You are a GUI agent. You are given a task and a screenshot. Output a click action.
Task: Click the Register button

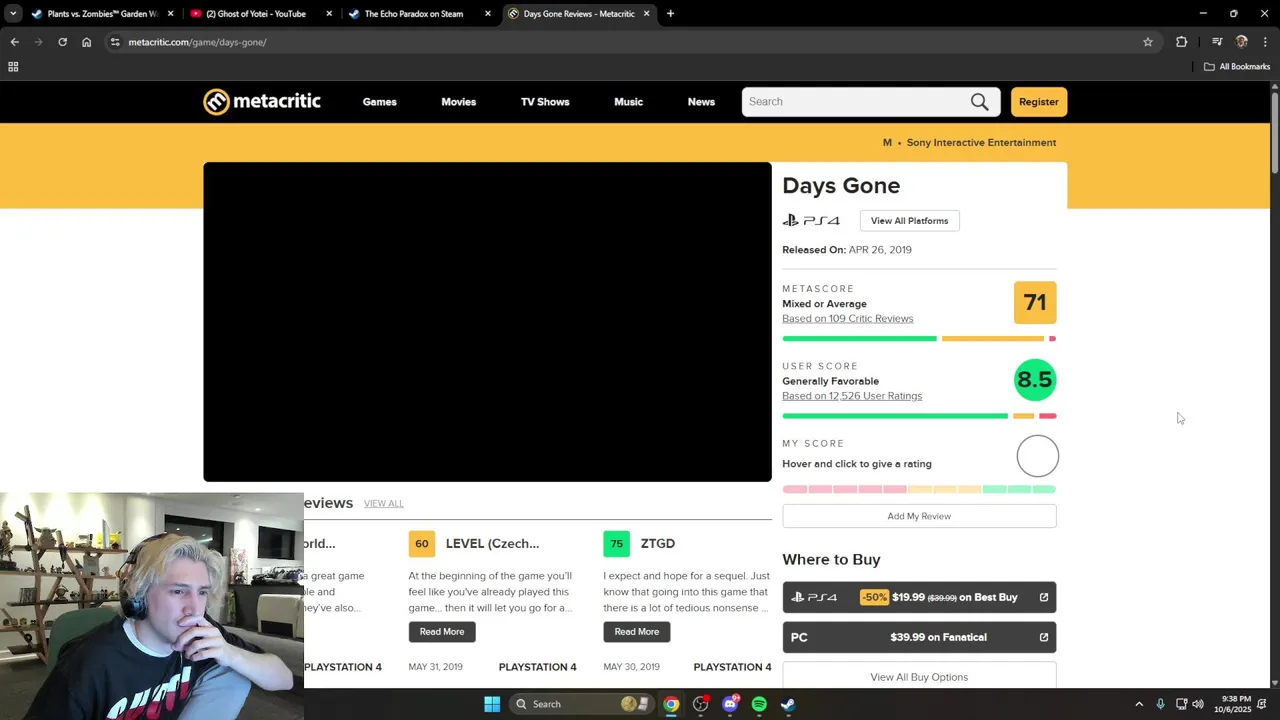[1038, 102]
